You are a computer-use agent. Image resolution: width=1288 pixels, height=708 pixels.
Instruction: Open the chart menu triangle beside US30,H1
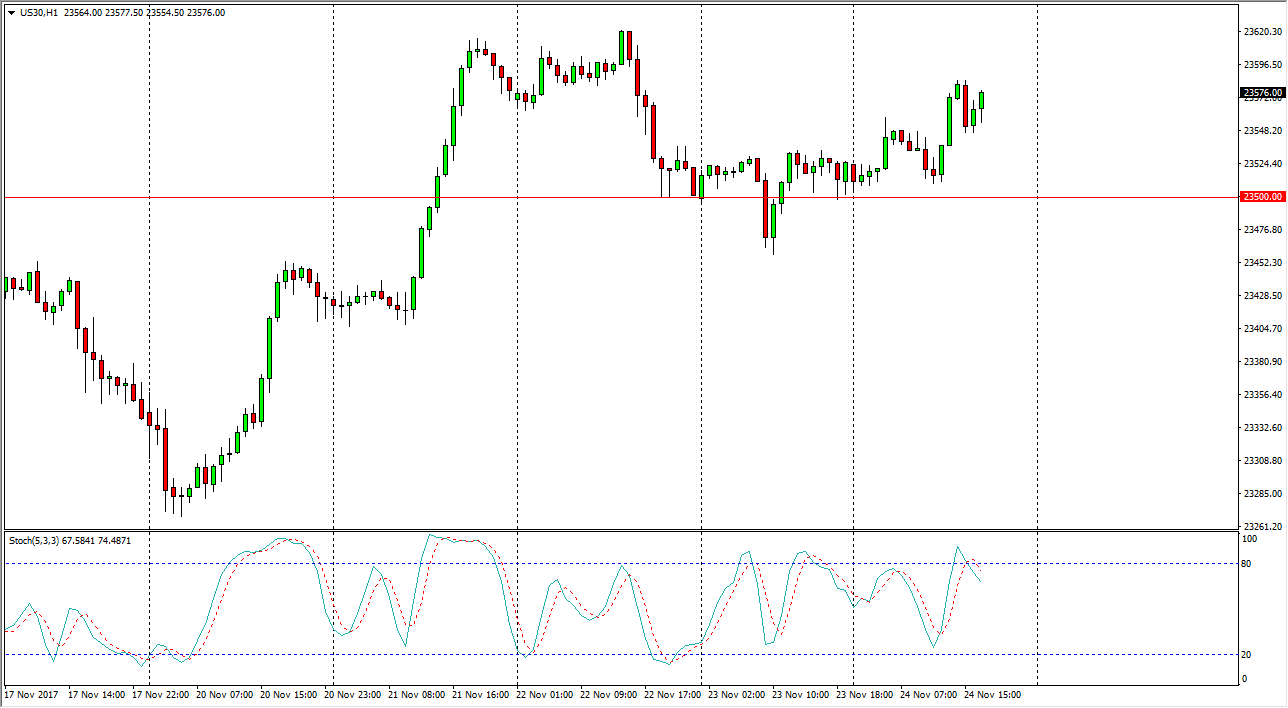[11, 13]
